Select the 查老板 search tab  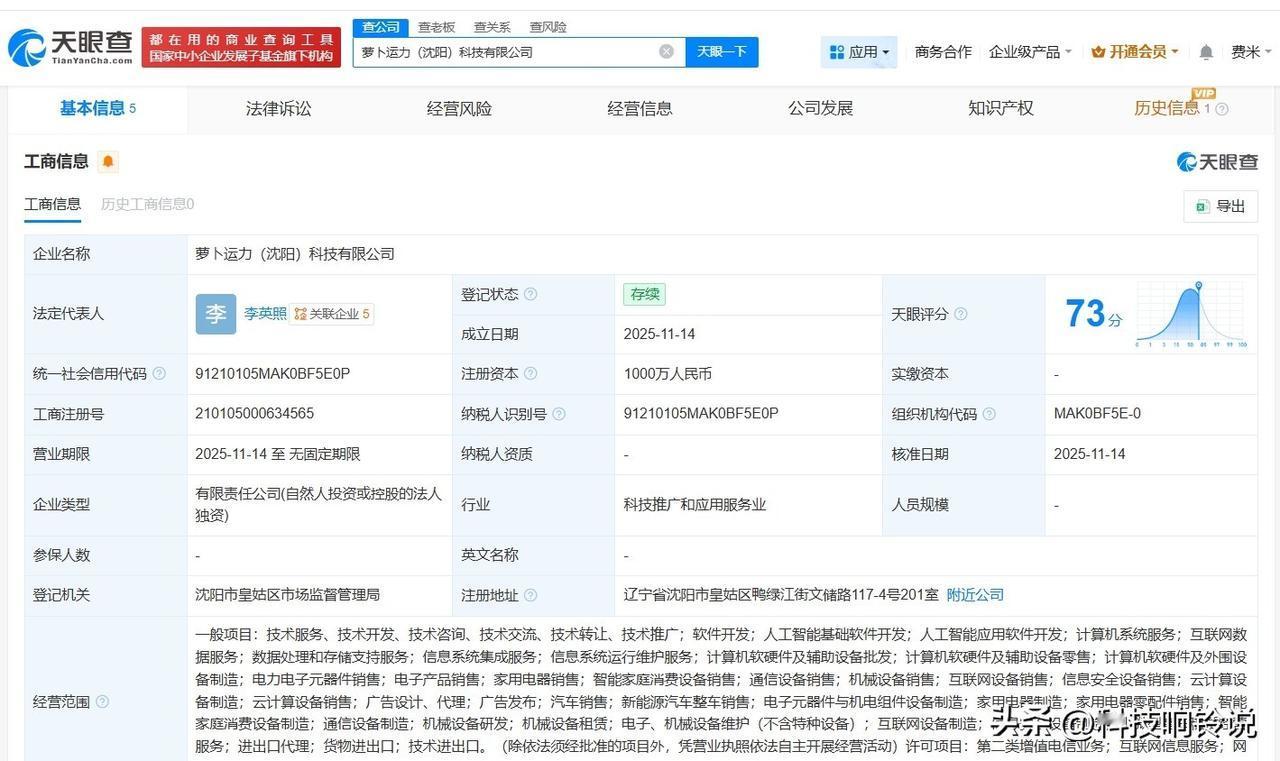[x=436, y=27]
